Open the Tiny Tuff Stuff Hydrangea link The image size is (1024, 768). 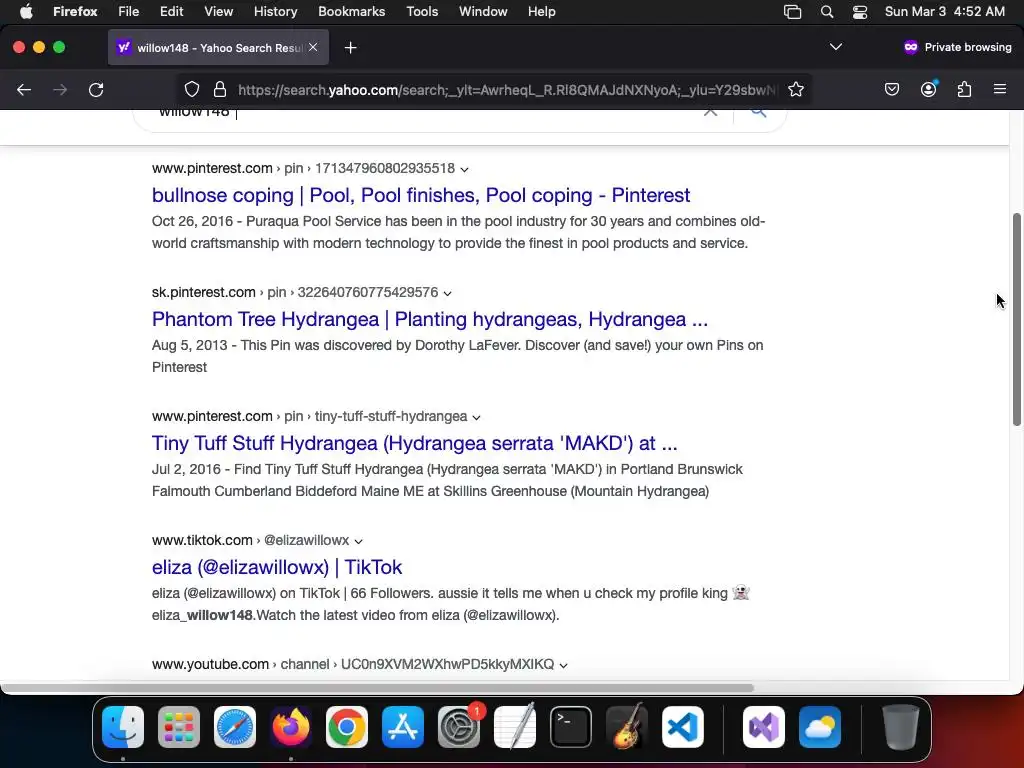(415, 443)
